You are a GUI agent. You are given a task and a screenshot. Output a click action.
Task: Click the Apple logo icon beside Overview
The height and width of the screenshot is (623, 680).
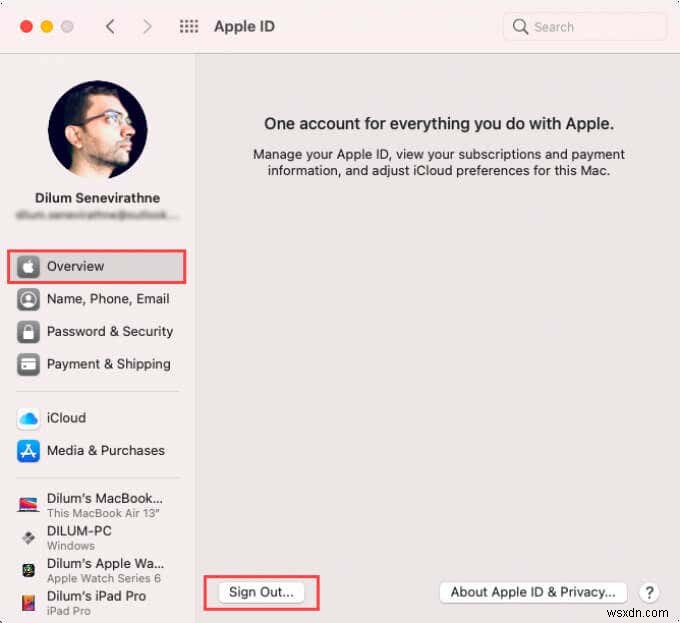click(x=28, y=267)
